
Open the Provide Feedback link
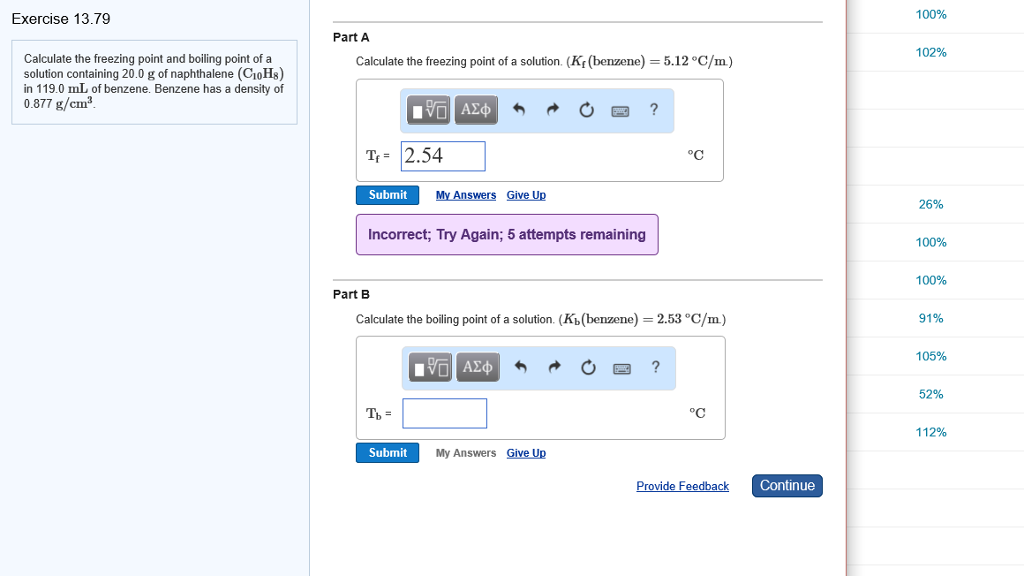(683, 486)
